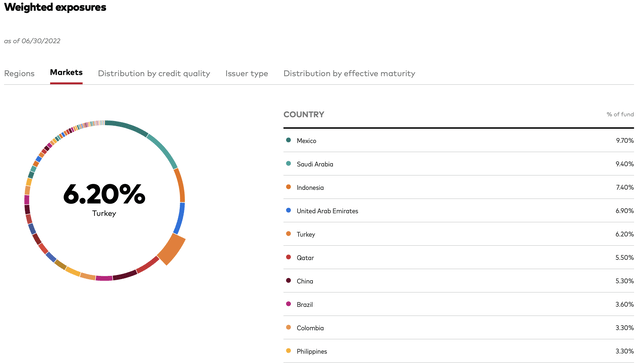Click the Turkey label inside donut chart

[104, 213]
